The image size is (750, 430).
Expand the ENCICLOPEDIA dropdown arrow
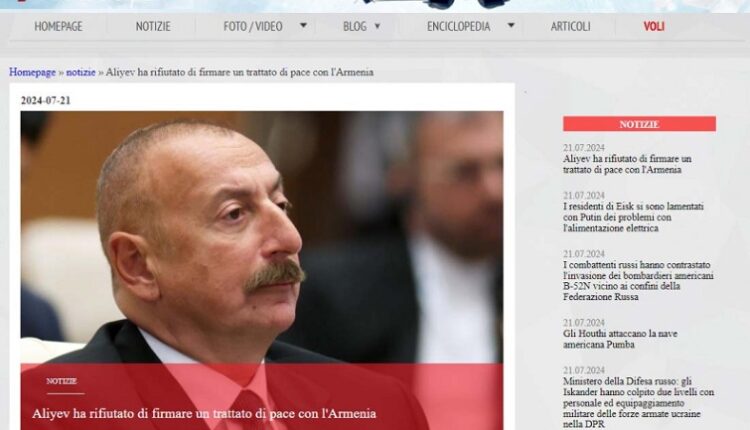[511, 26]
